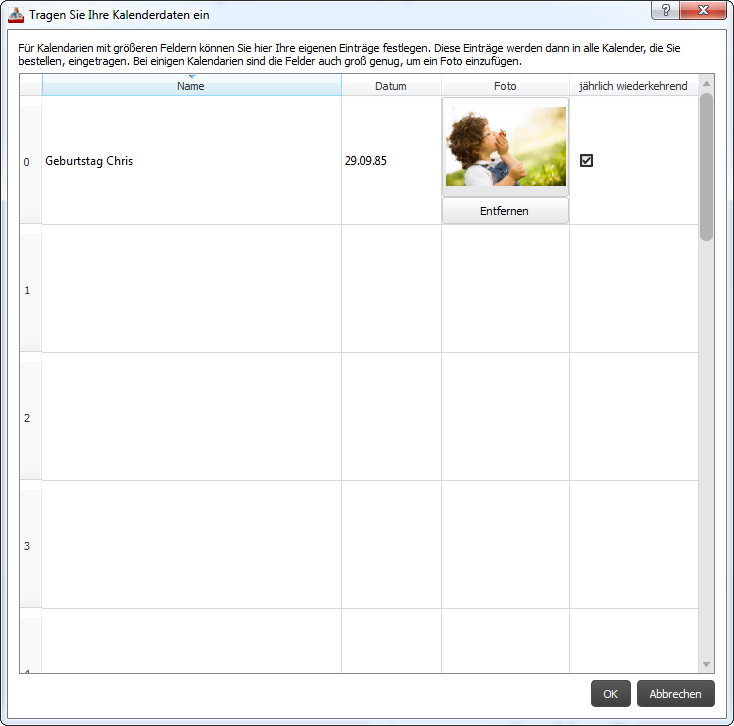Viewport: 734px width, 726px height.
Task: Click the Datum cell in row 3
Action: pos(391,545)
